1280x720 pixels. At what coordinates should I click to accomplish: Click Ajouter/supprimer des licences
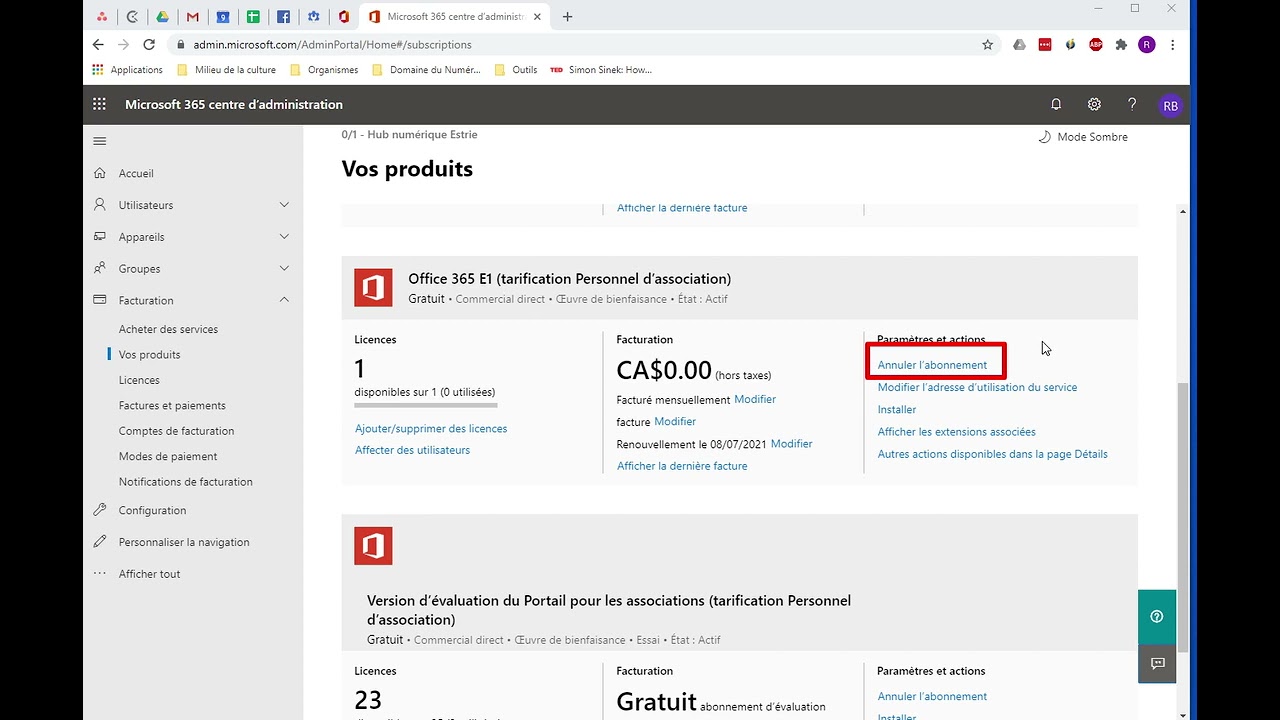coord(431,428)
